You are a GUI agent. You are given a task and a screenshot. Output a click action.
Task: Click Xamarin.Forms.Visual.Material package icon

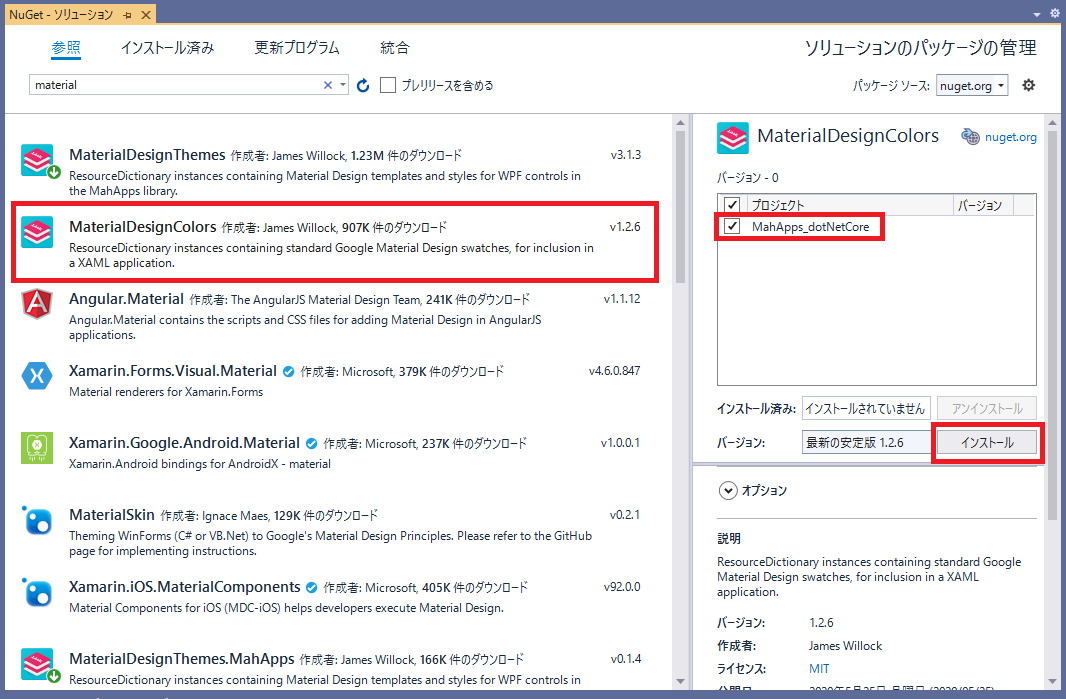pyautogui.click(x=37, y=376)
